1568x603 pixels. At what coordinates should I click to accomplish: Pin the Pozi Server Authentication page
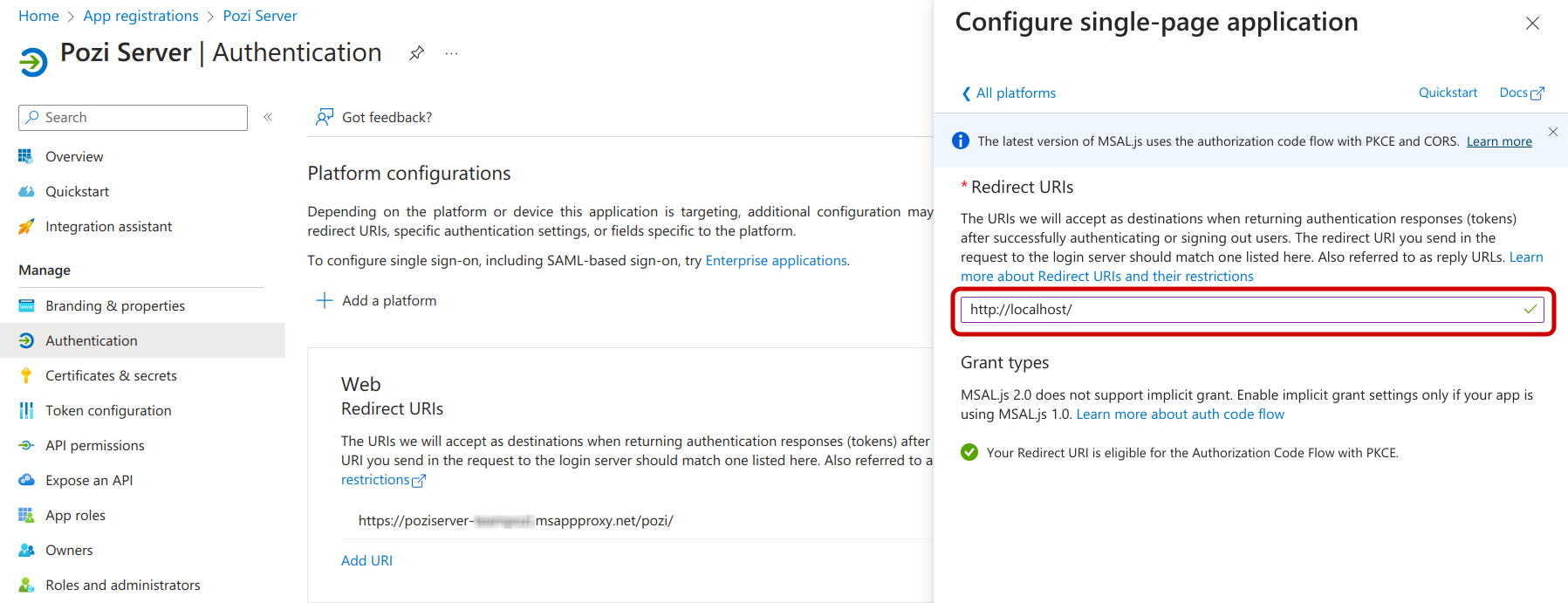[x=416, y=53]
